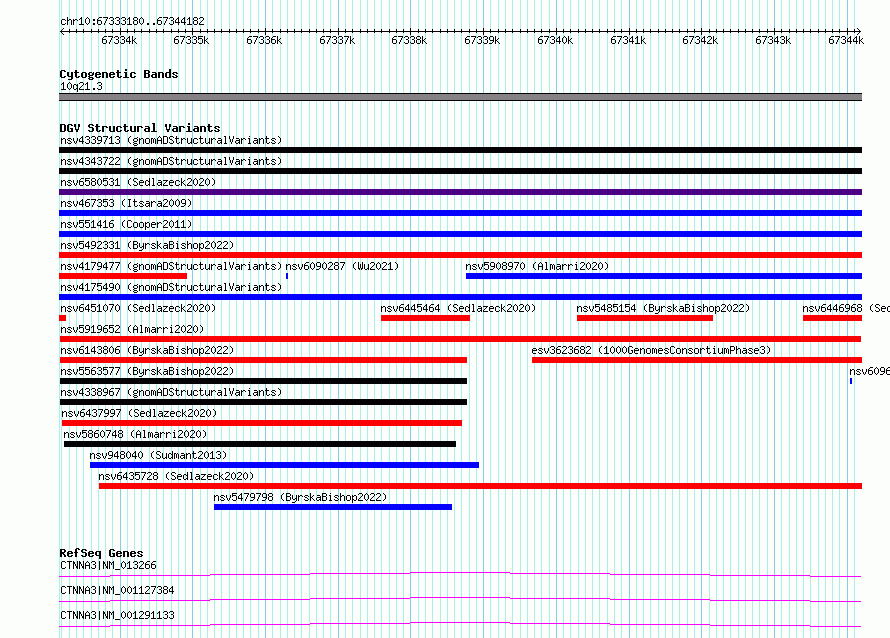Select nsv5479798 ByrskaBishop2022 label
The image size is (890, 638).
(x=300, y=497)
